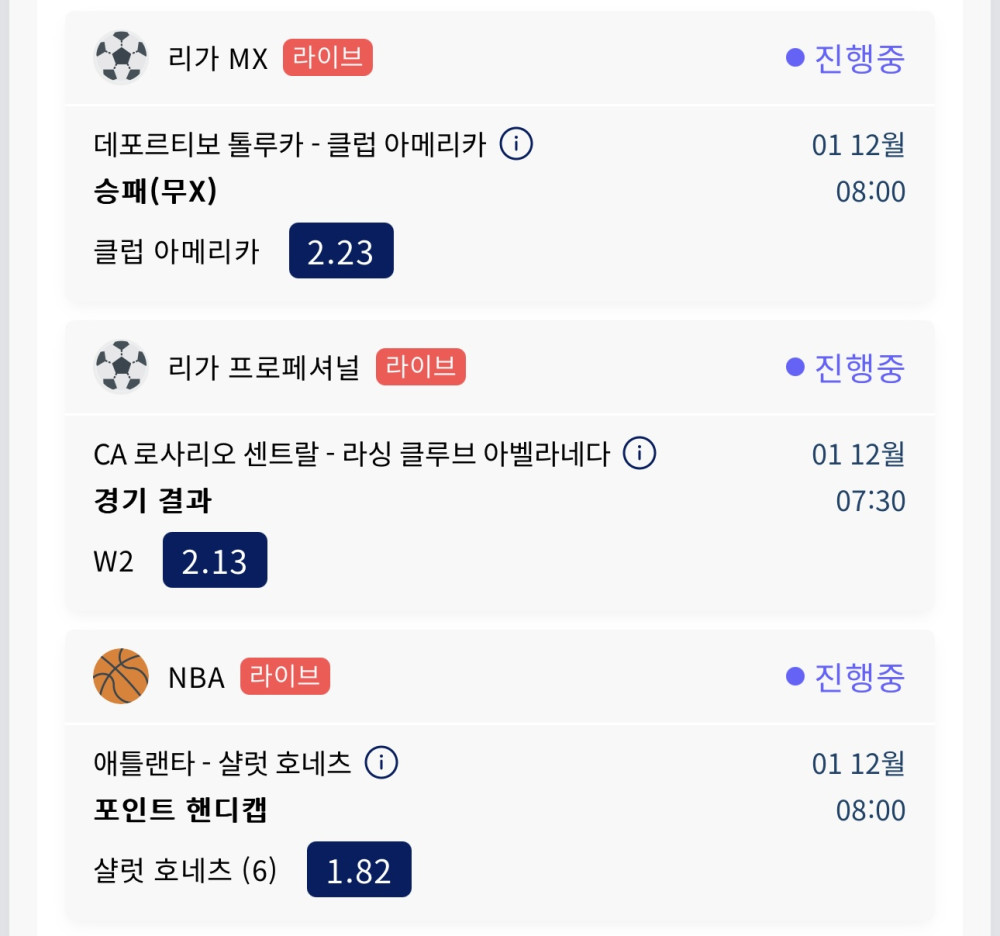Click the 리가 프로페셔널 soccer ball icon

[x=121, y=367]
